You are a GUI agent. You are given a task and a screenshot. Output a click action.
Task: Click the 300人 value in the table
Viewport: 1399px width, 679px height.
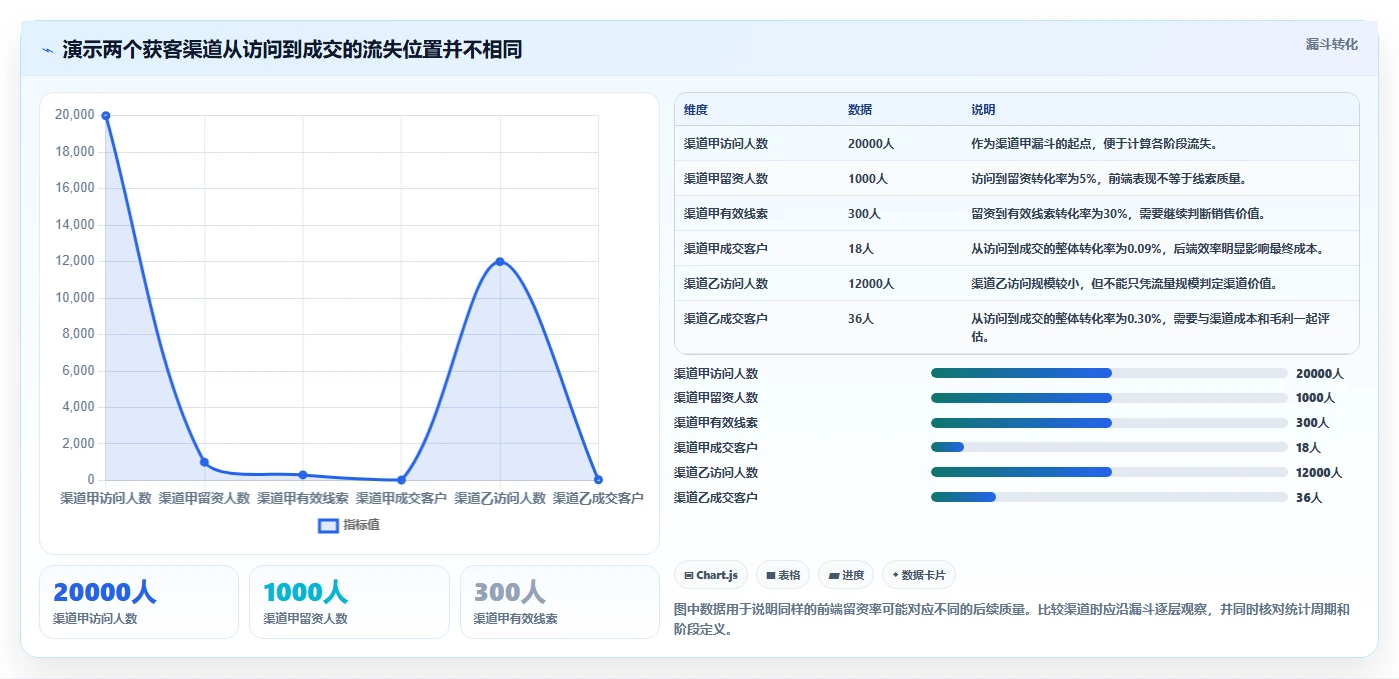coord(864,214)
